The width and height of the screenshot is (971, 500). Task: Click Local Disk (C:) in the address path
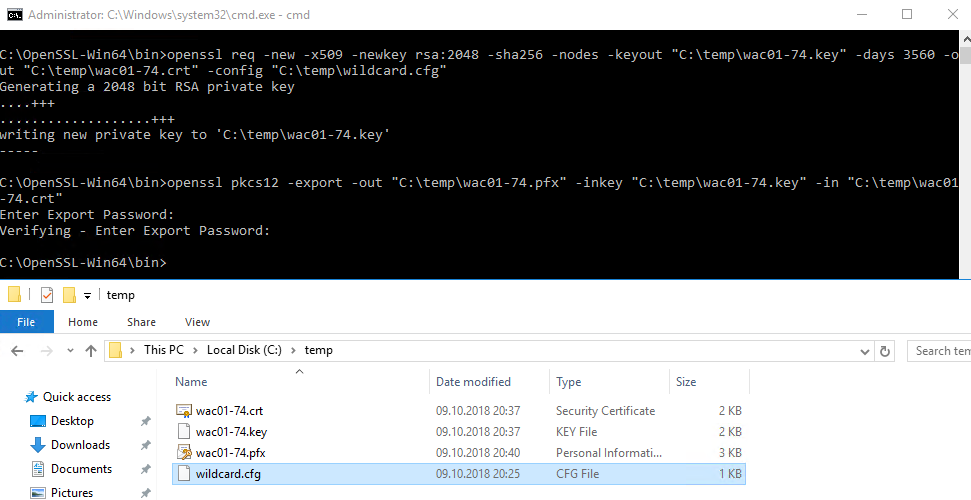244,350
